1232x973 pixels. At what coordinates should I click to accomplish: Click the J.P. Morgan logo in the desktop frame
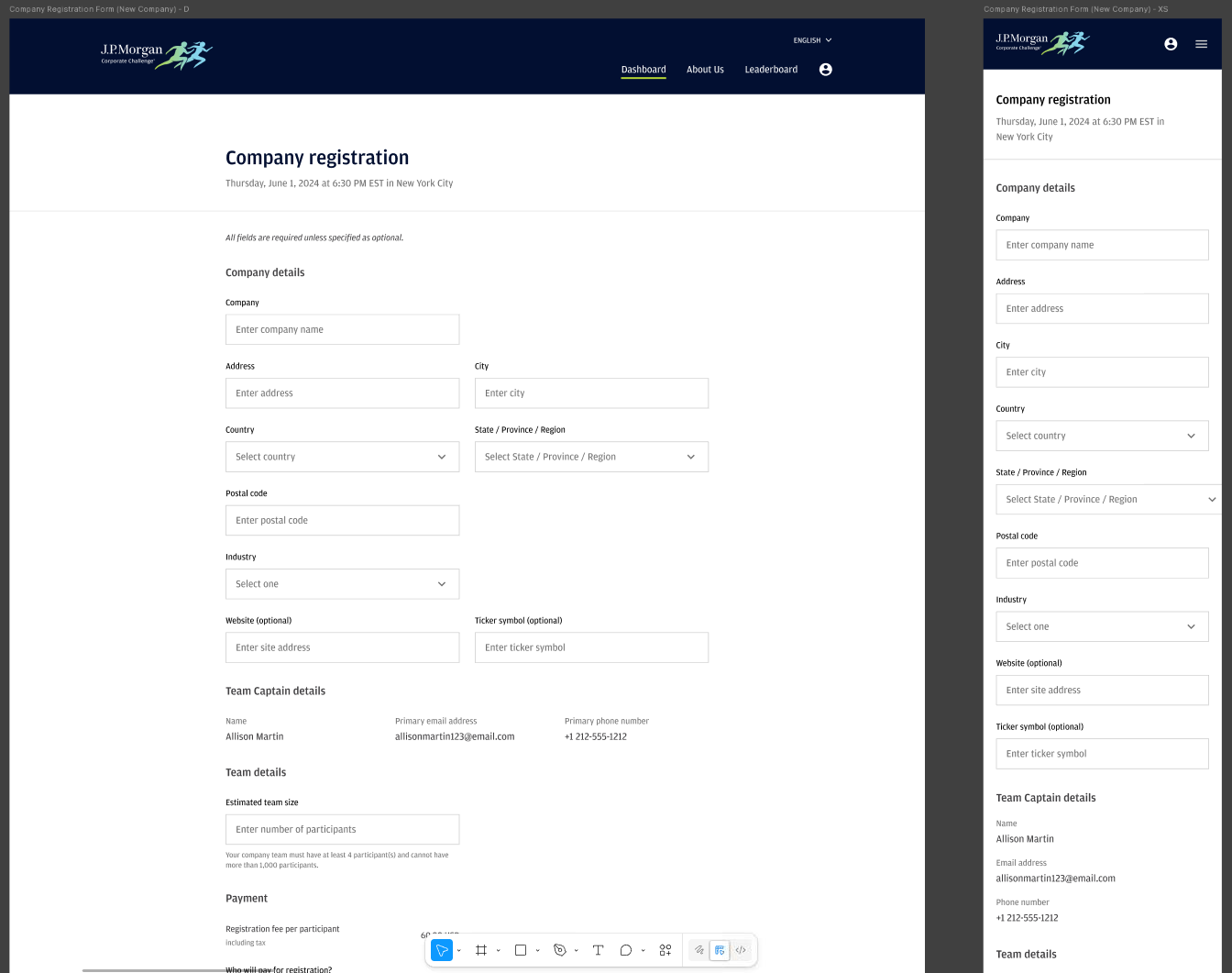(x=157, y=55)
